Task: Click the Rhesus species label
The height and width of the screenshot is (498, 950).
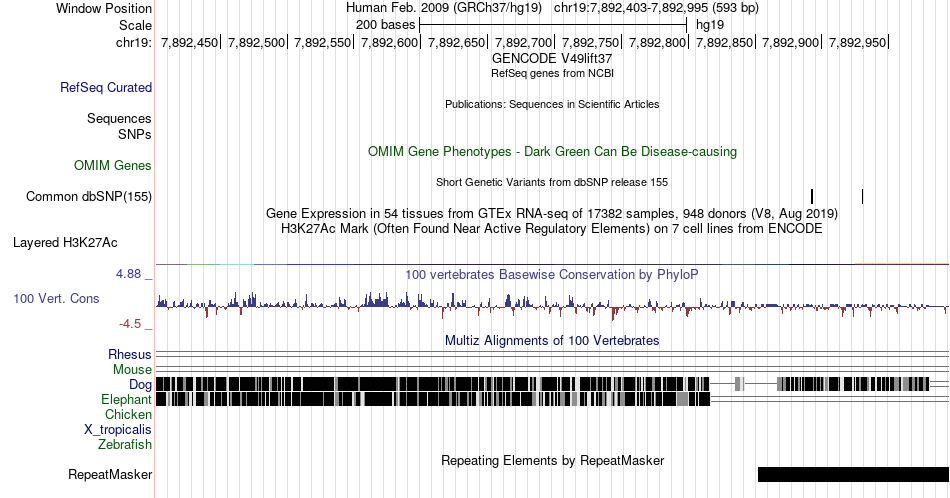Action: (130, 354)
